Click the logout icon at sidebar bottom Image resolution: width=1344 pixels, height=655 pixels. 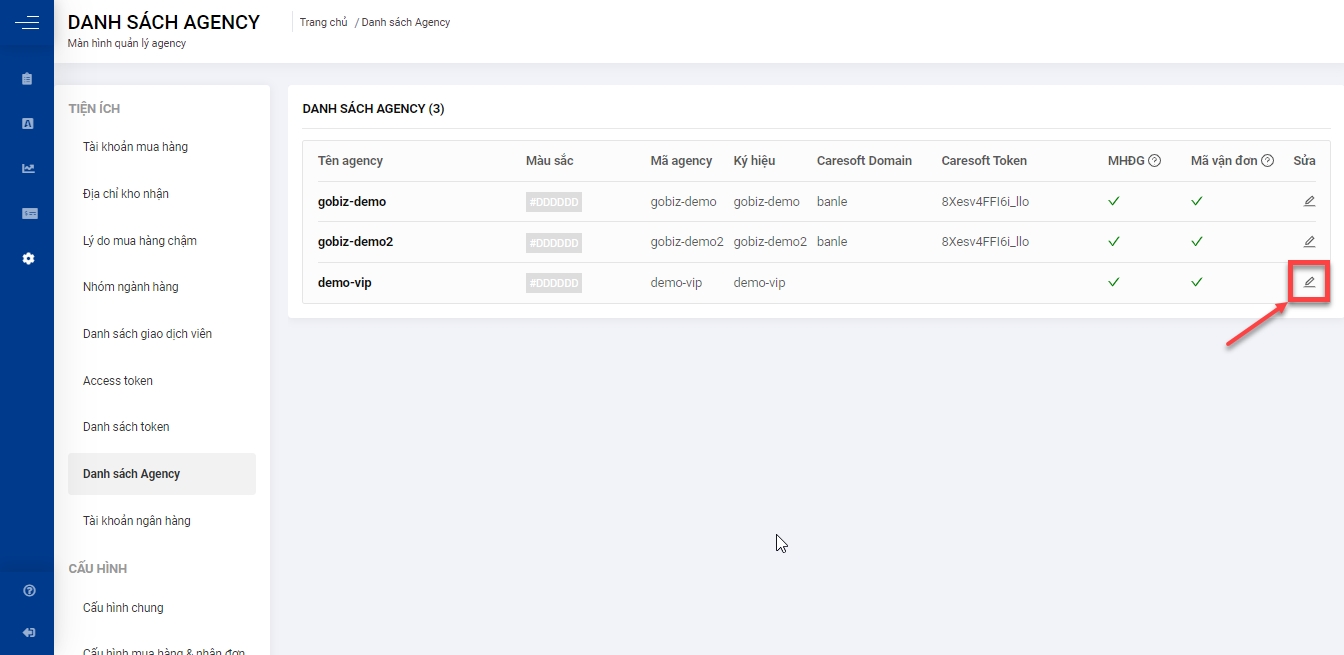pyautogui.click(x=28, y=632)
